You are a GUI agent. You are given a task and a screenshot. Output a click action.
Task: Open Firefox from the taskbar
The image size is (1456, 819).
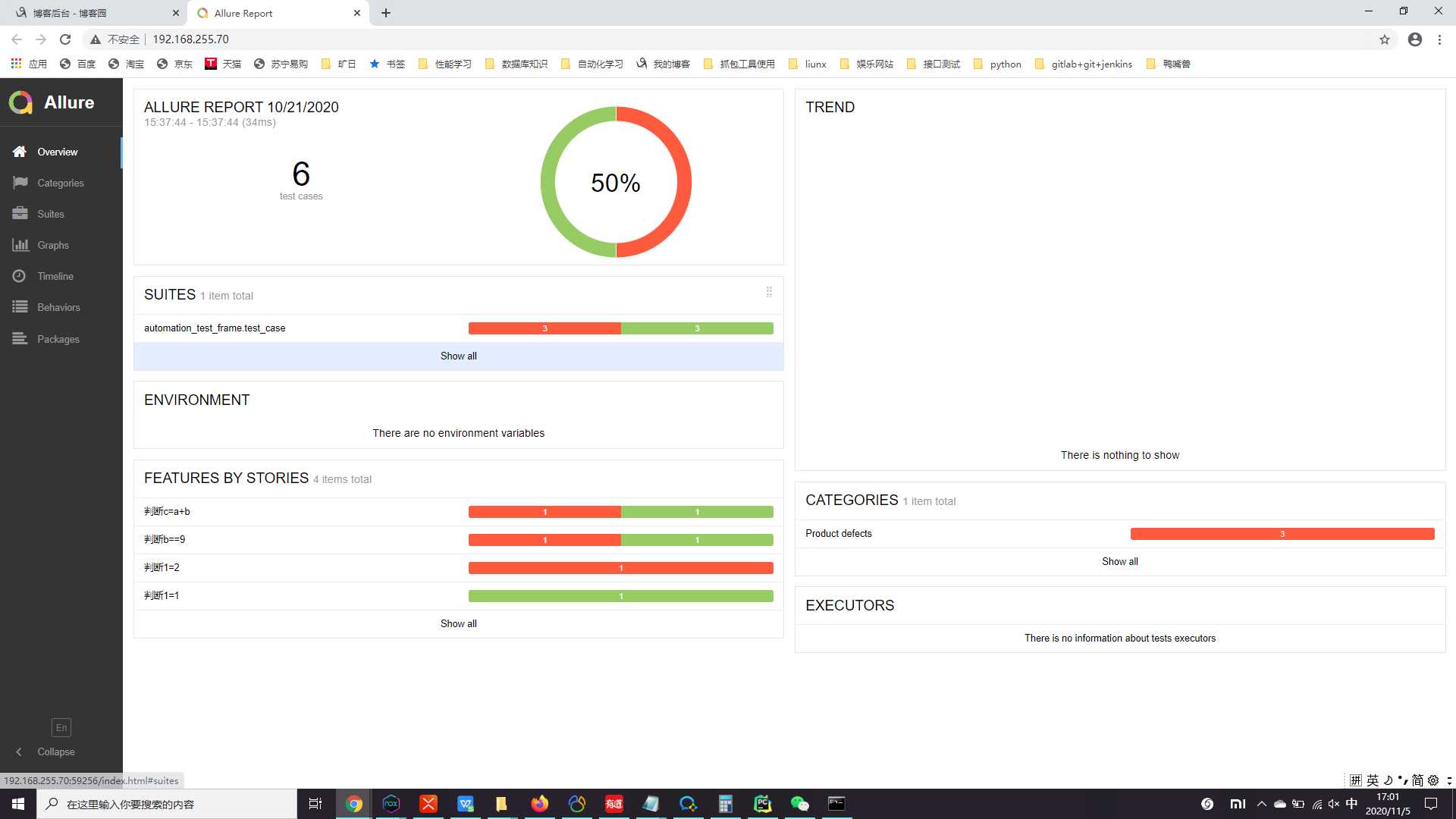pyautogui.click(x=540, y=804)
